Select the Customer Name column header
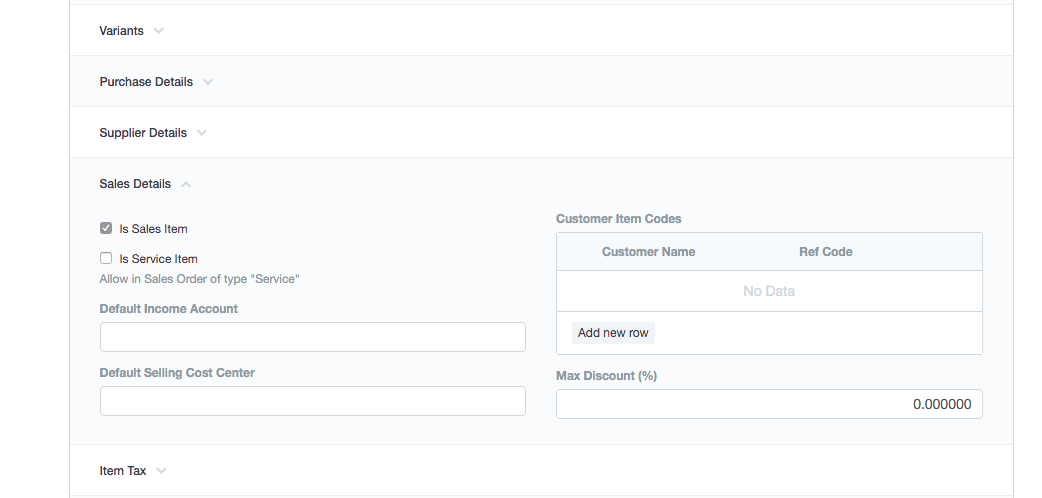 pos(649,252)
